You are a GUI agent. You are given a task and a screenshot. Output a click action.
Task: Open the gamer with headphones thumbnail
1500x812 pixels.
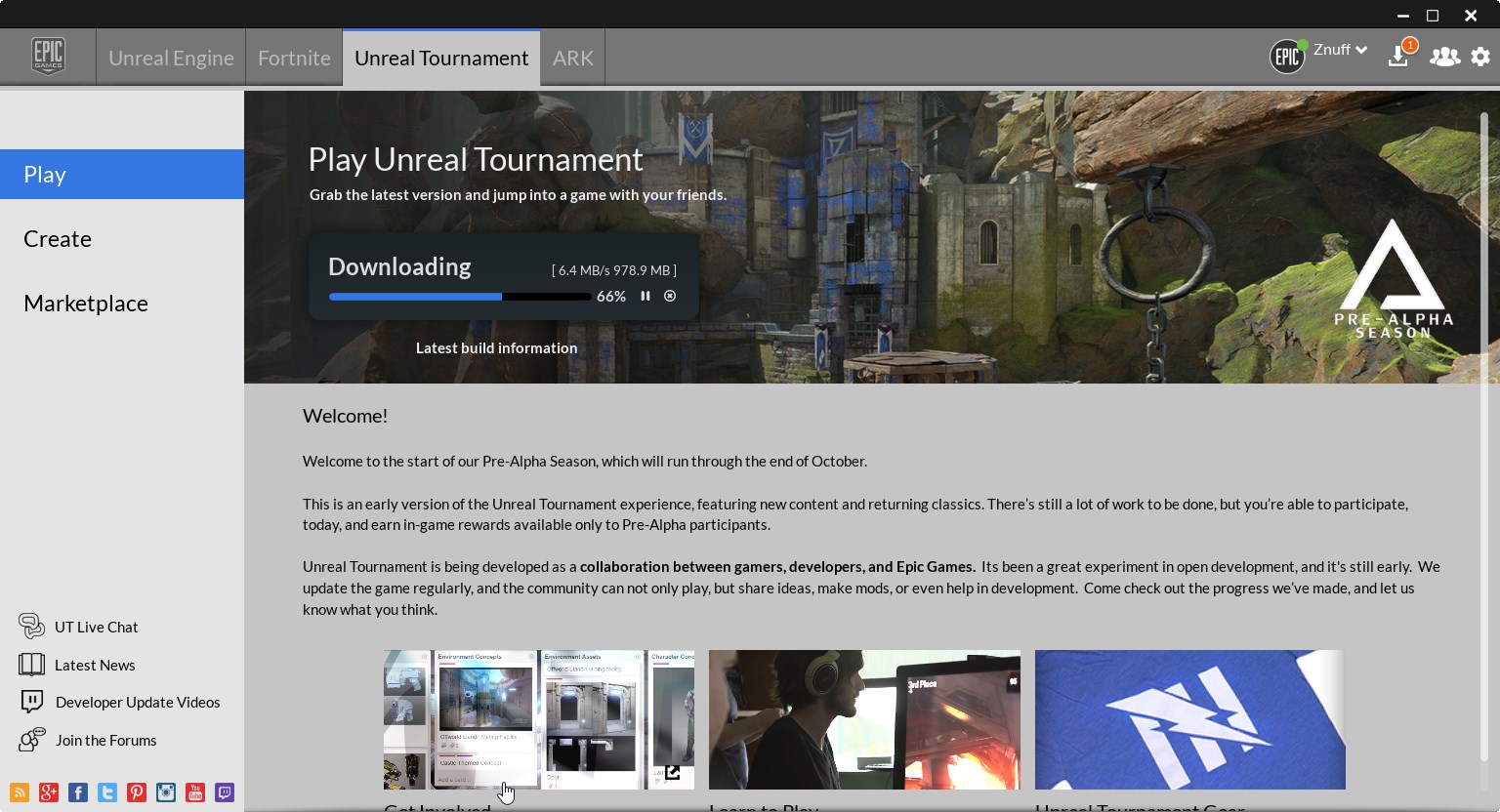[x=864, y=719]
